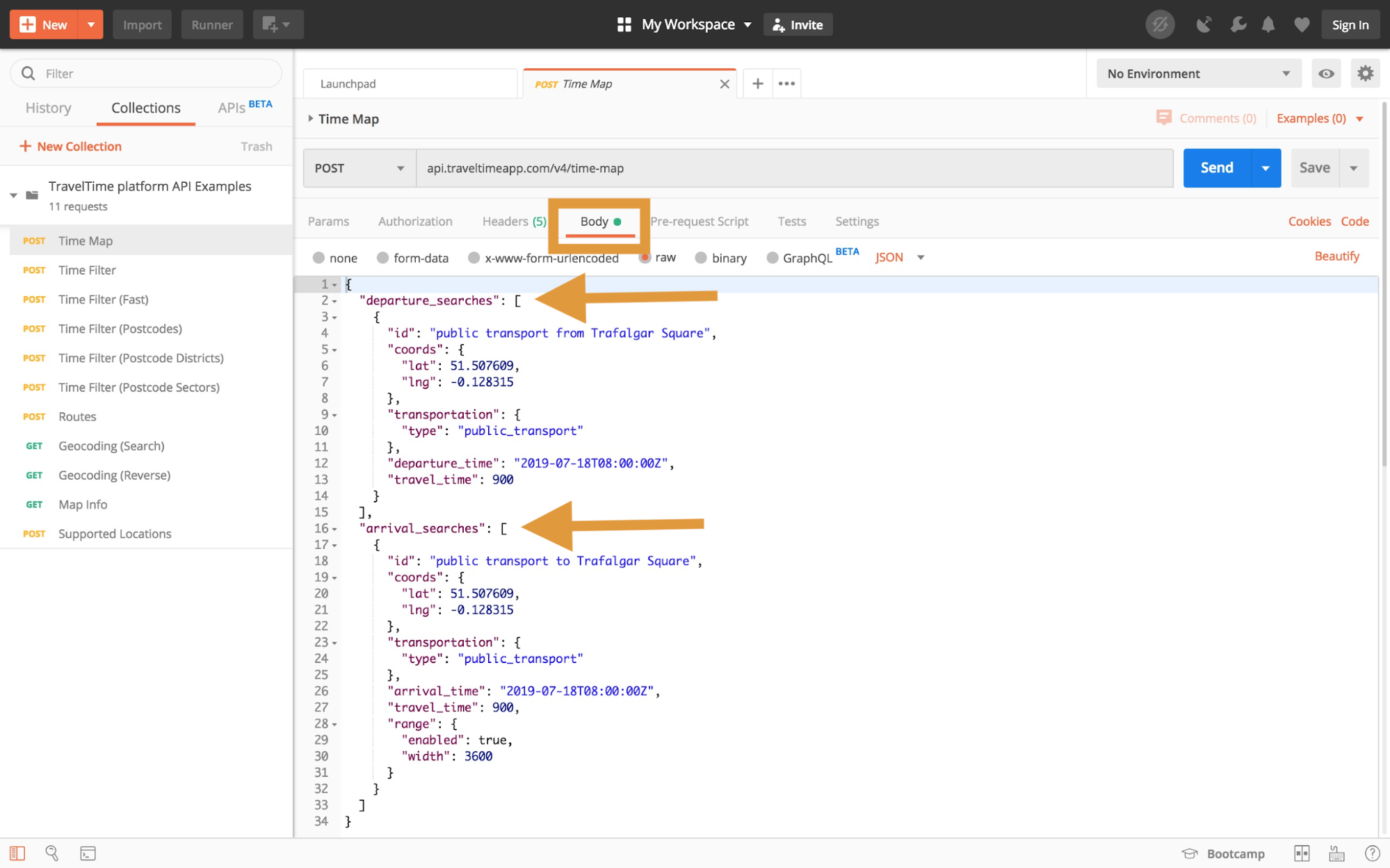Open the Params tab
This screenshot has width=1390, height=868.
tap(328, 221)
